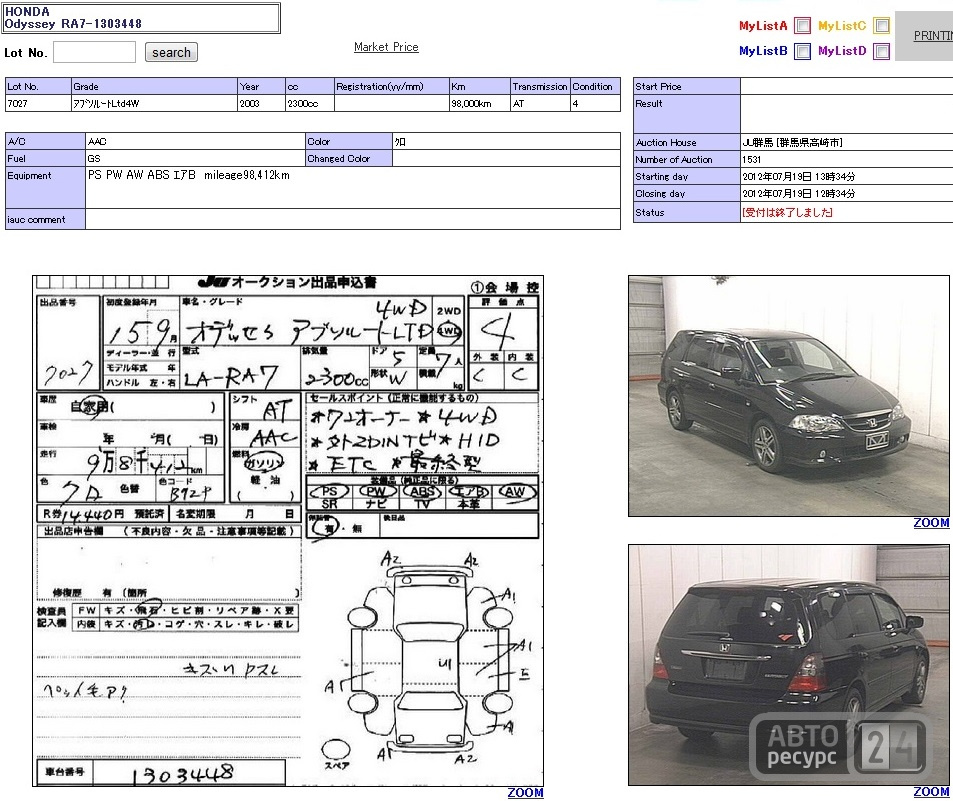Image resolution: width=953 pixels, height=801 pixels.
Task: Click the Lot No. input field
Action: click(94, 52)
